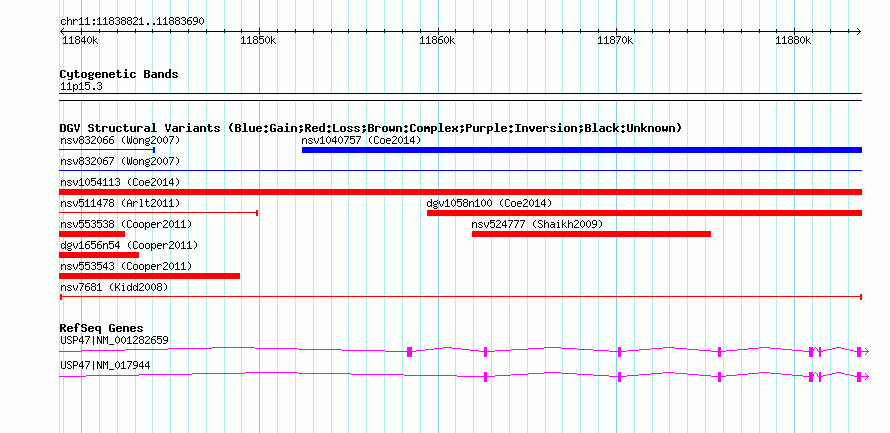The width and height of the screenshot is (890, 433).
Task: Open variant label nsv1040757 (Coe2014)
Action: (361, 140)
